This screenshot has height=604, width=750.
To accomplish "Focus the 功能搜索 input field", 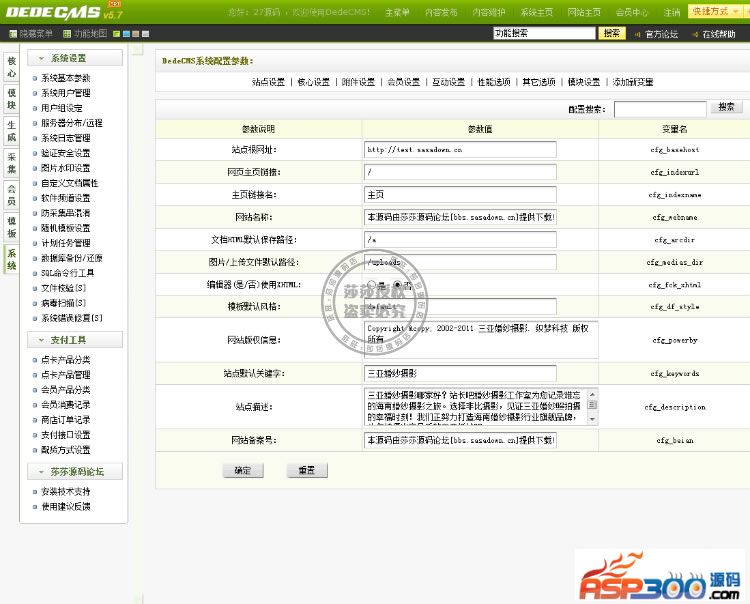I will [x=544, y=33].
